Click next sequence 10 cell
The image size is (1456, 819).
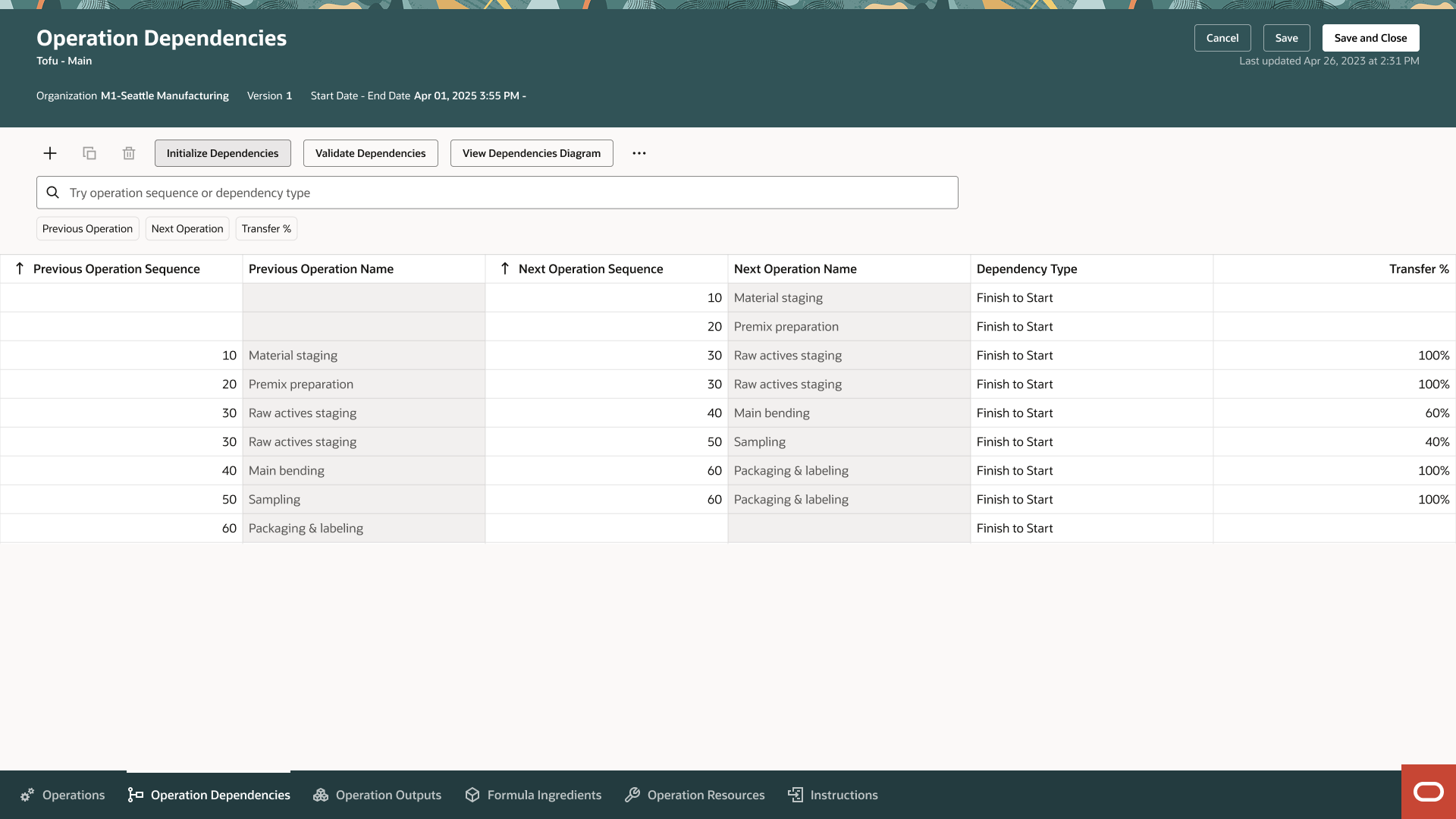[607, 298]
